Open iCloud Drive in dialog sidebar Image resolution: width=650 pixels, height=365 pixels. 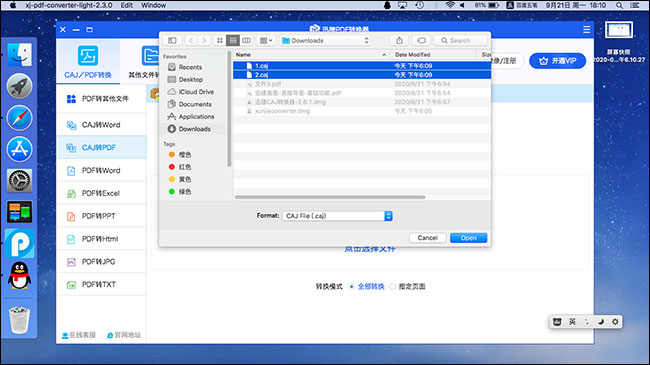tap(196, 92)
